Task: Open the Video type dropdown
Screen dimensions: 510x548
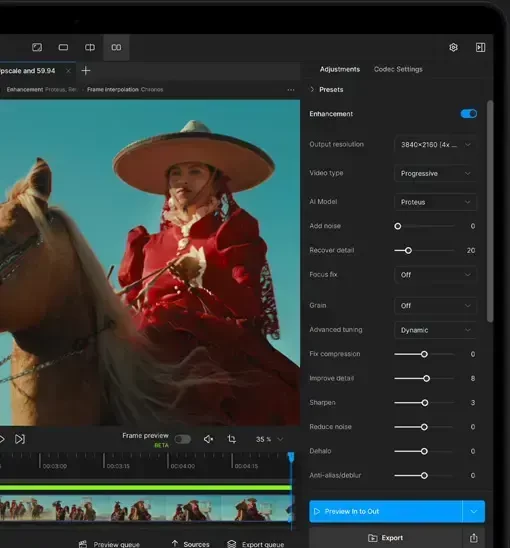Action: [x=435, y=173]
